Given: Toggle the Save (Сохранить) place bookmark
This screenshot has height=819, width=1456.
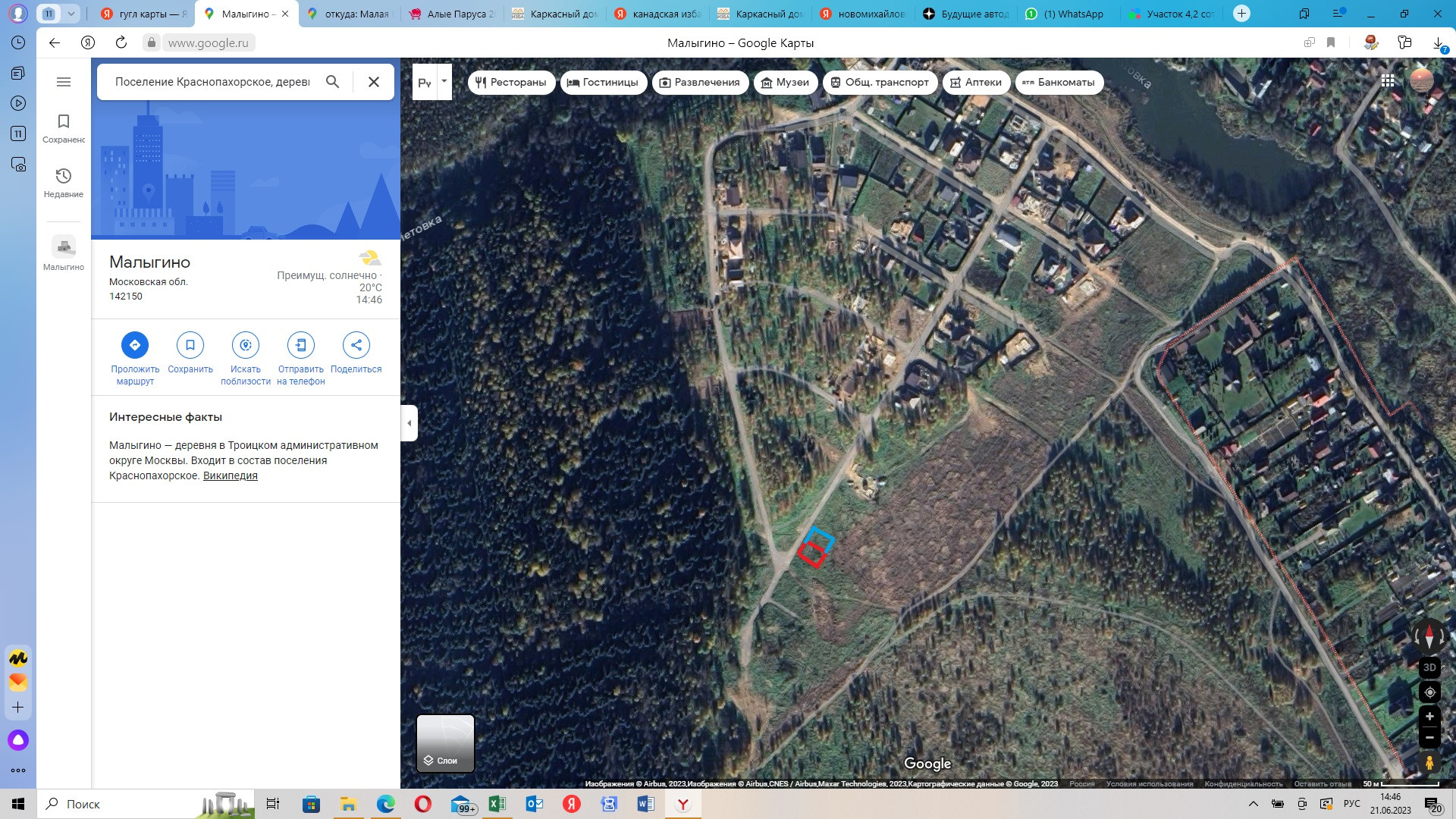Looking at the screenshot, I should 190,345.
